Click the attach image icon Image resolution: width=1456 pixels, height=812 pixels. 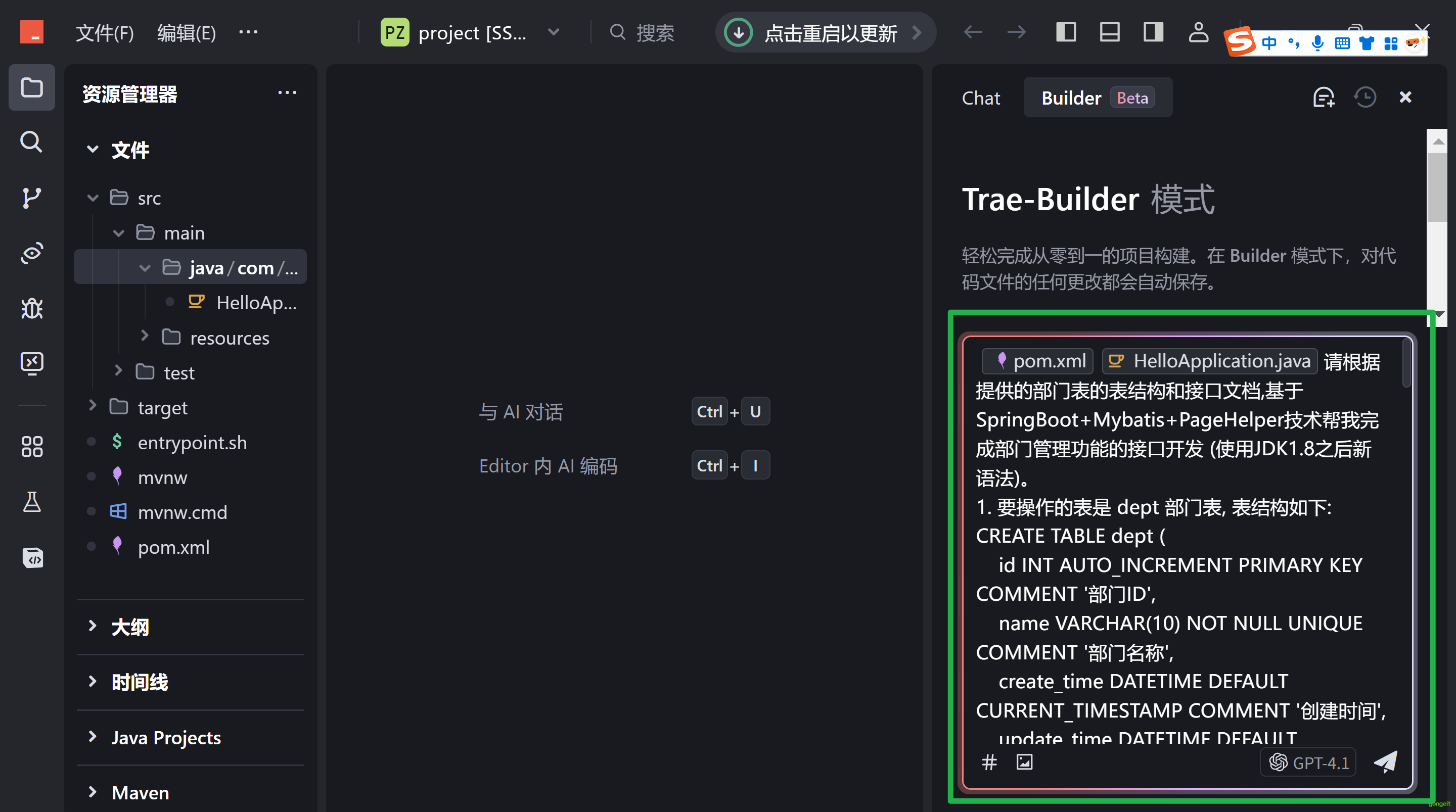[1024, 762]
